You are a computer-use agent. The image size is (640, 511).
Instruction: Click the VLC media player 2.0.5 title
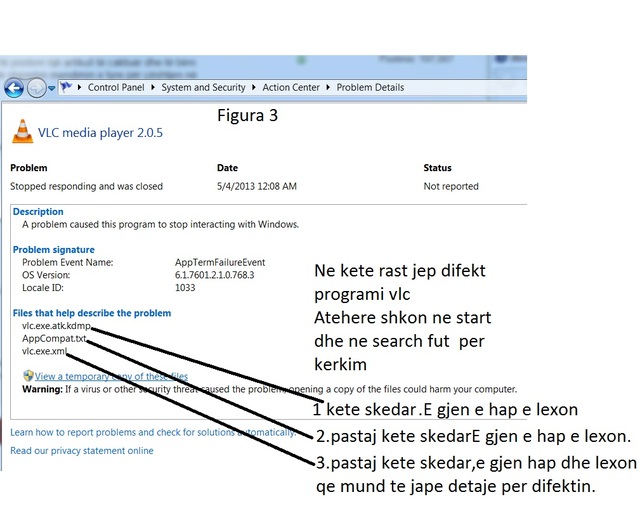(100, 133)
